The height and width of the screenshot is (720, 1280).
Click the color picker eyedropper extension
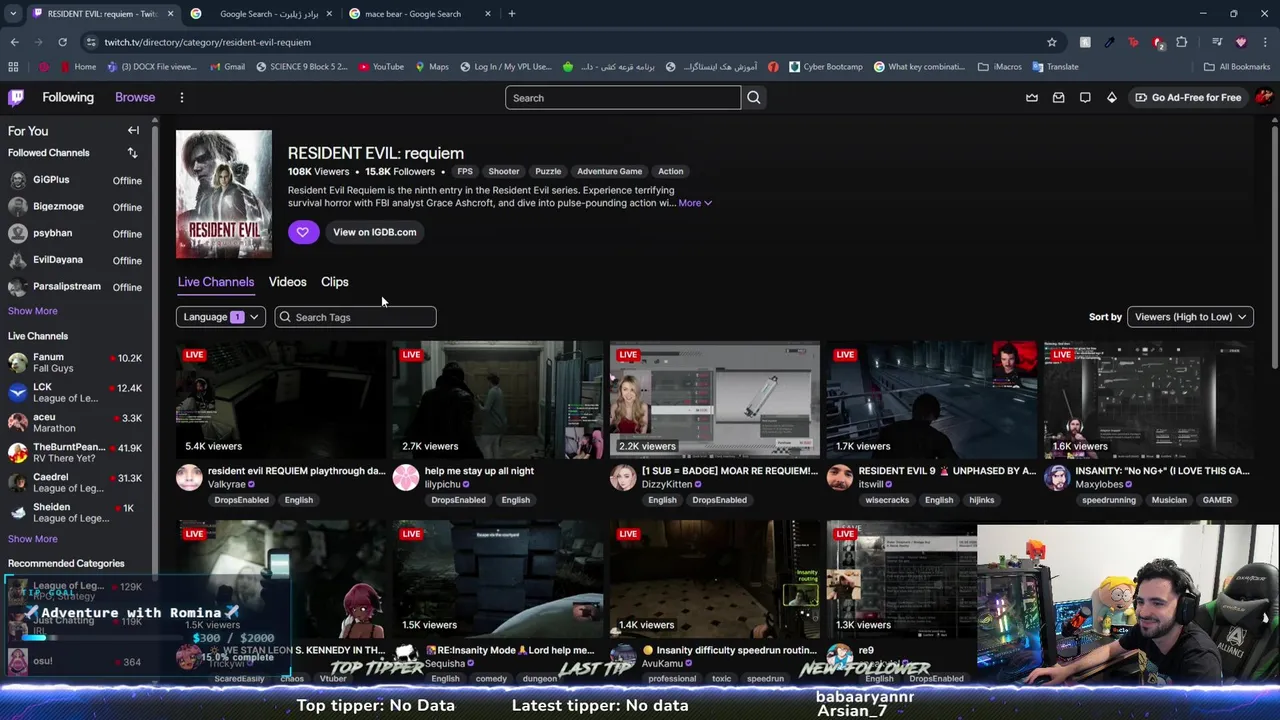pos(1109,42)
